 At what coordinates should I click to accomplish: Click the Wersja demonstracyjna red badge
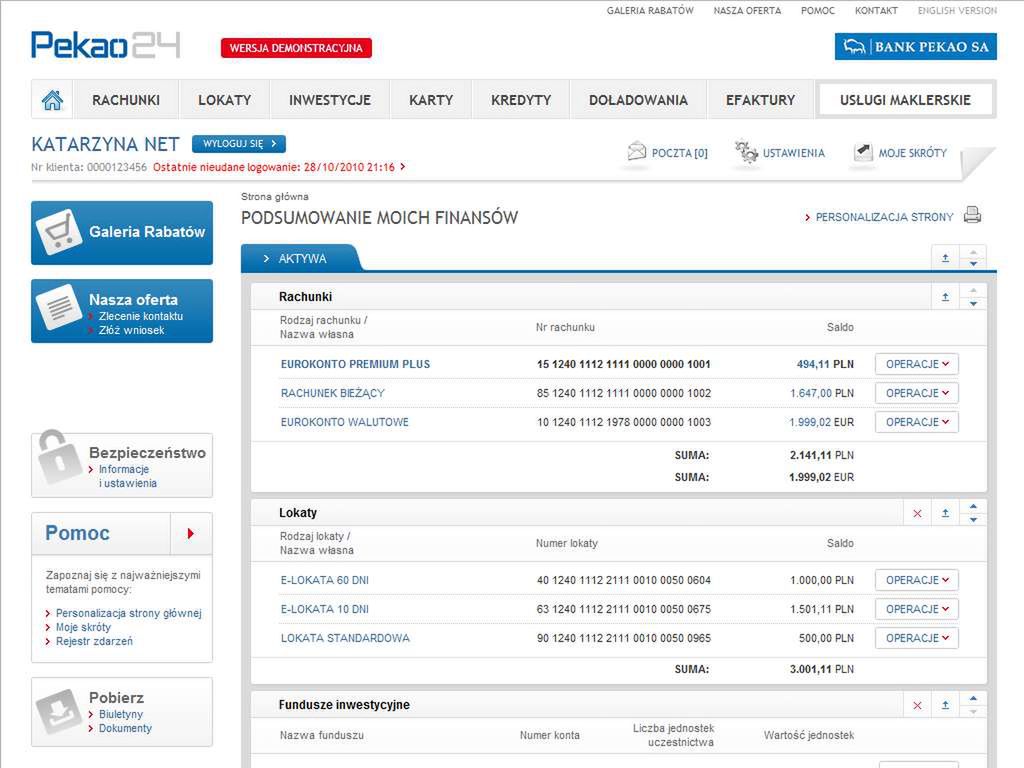296,48
